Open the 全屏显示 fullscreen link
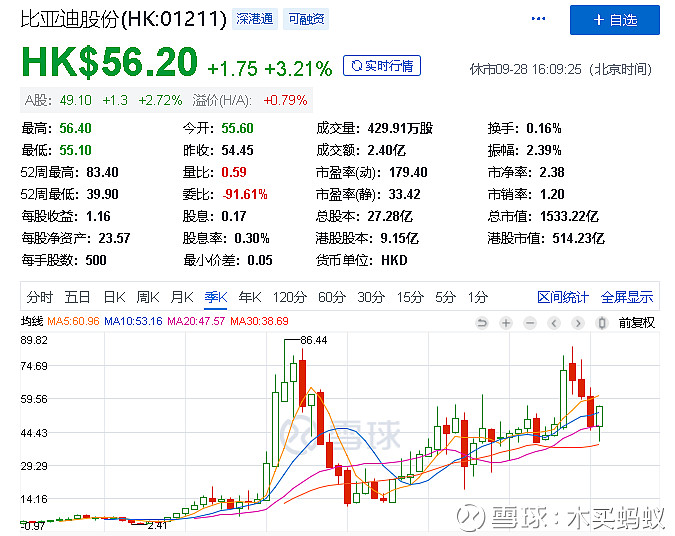The height and width of the screenshot is (536, 675). pos(627,297)
